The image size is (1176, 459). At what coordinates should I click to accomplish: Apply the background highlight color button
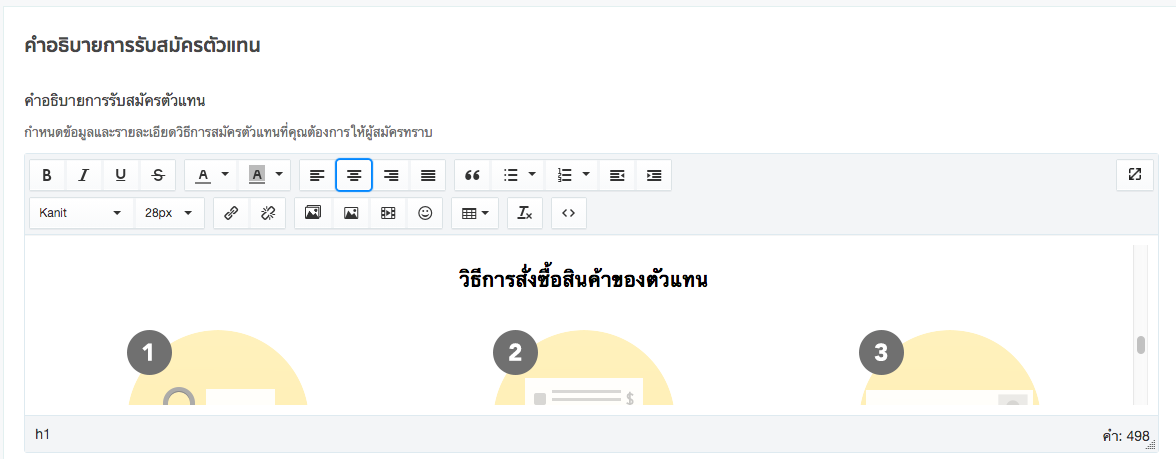coord(256,176)
